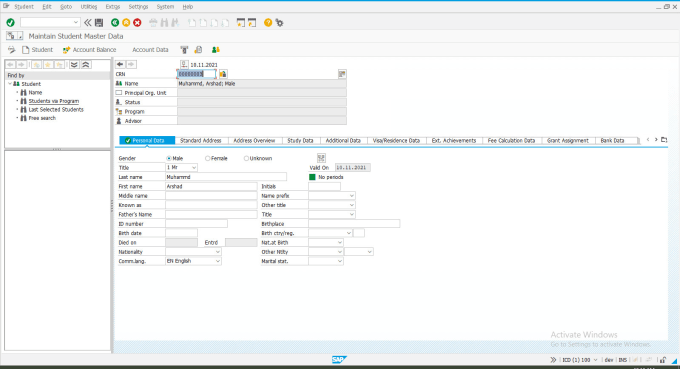The width and height of the screenshot is (680, 369).
Task: Click the Father's Name input field
Action: [211, 214]
